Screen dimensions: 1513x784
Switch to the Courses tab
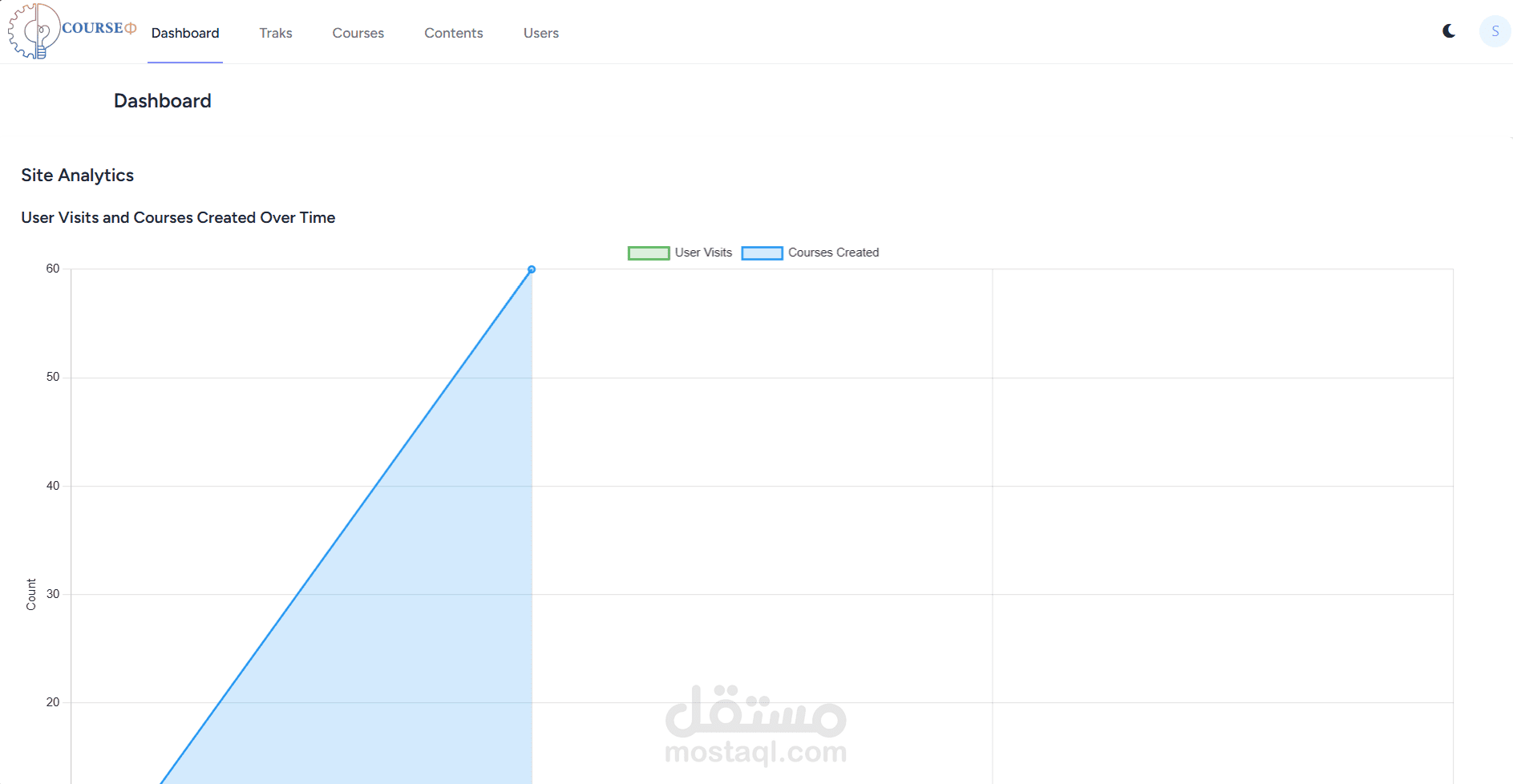point(358,33)
